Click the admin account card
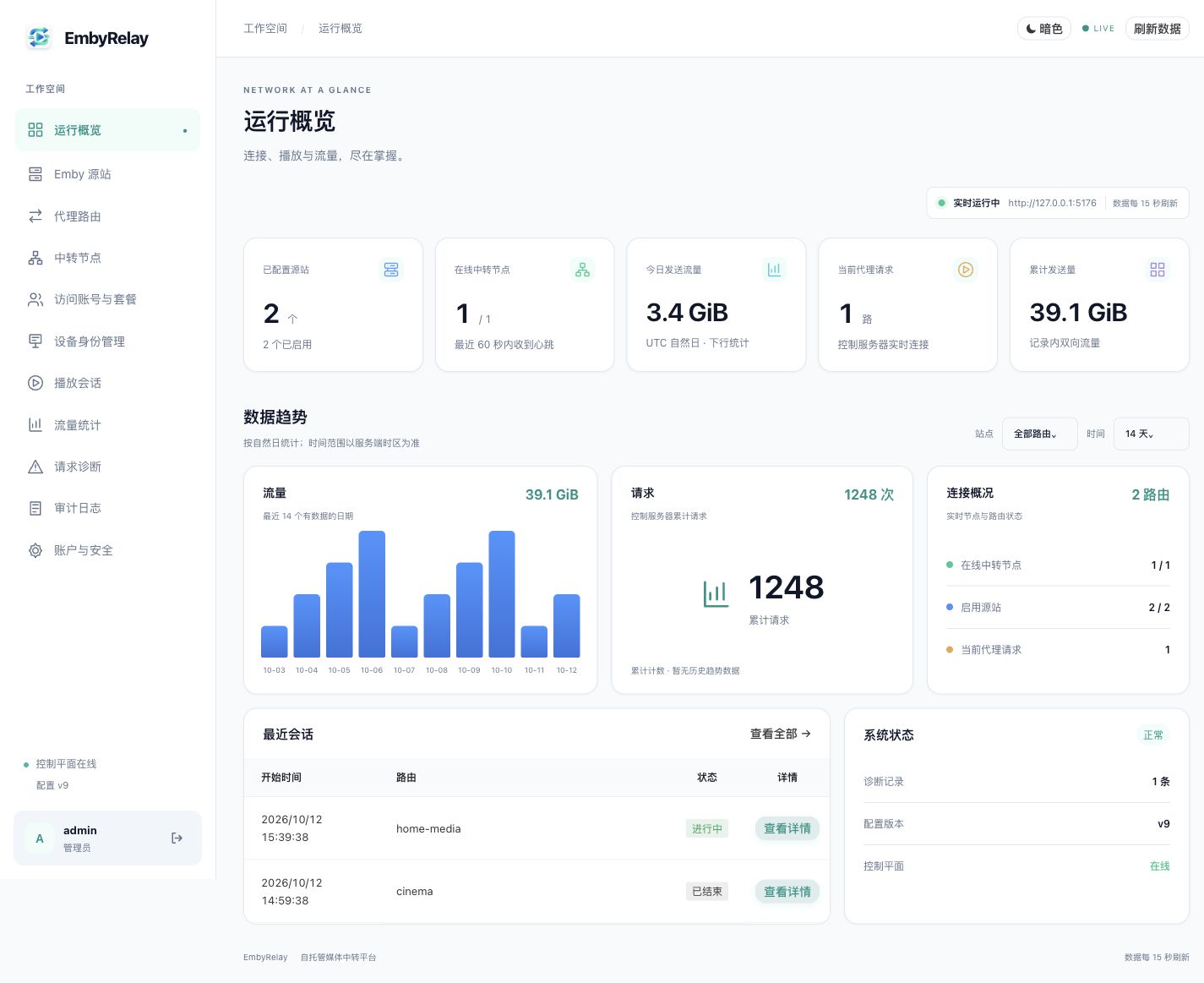Viewport: 1204px width, 983px height. pos(107,838)
